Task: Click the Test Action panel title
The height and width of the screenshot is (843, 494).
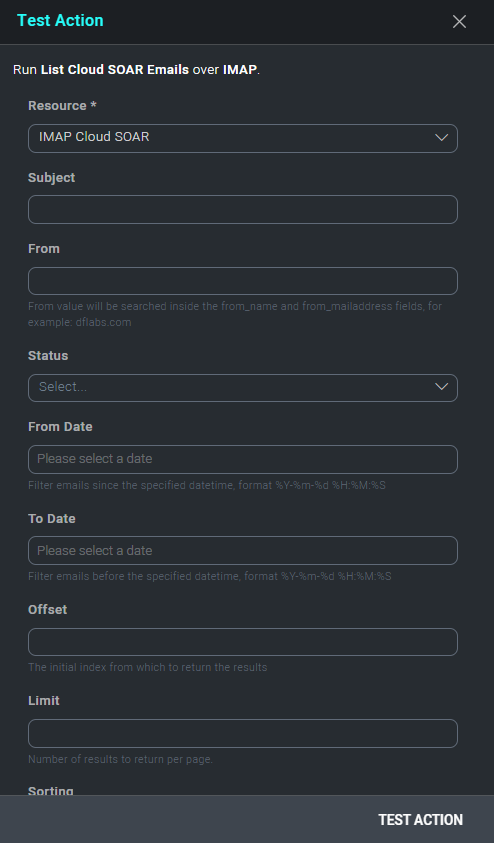Action: (60, 20)
